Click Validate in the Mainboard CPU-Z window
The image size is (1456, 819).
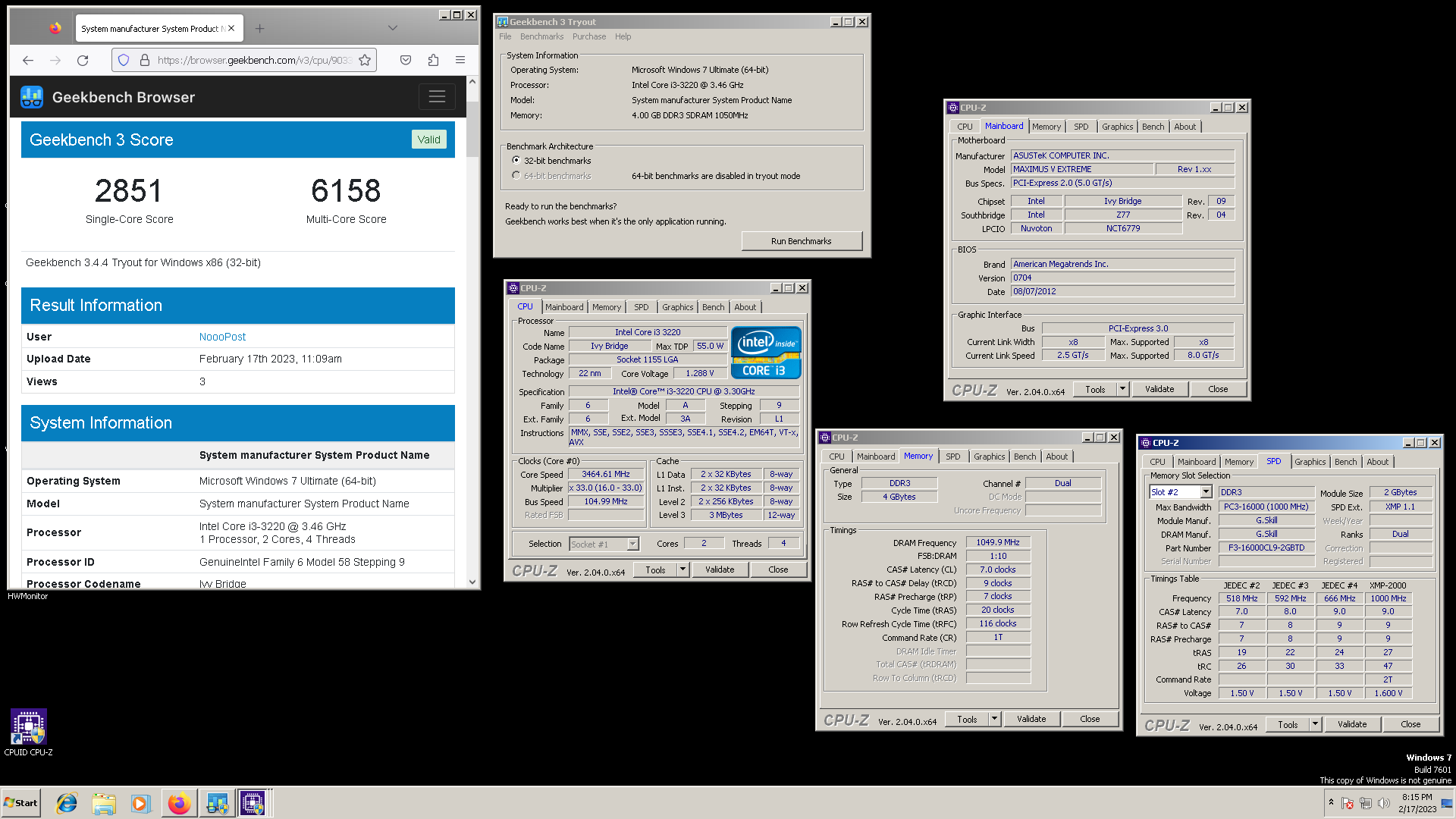click(1159, 389)
